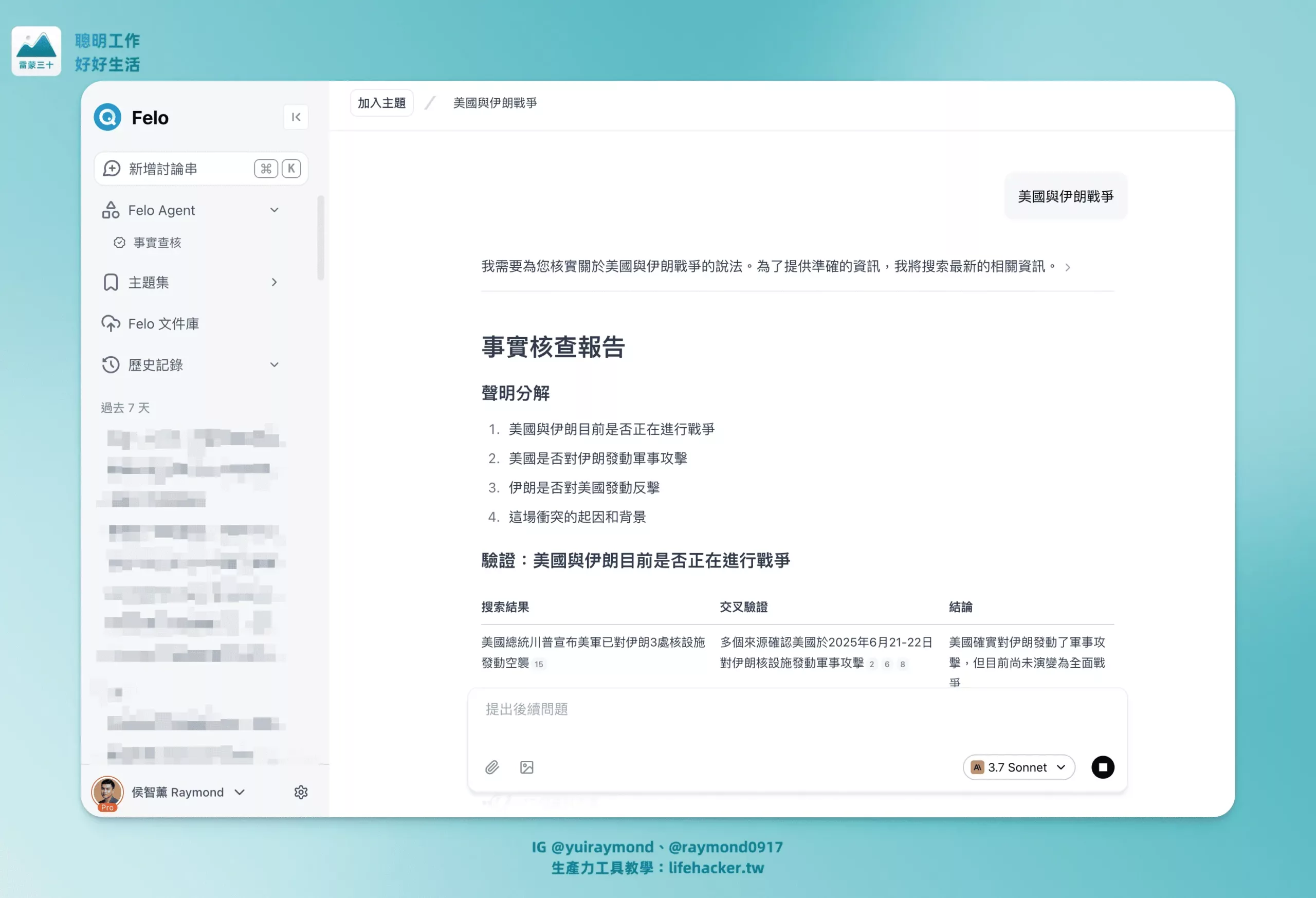Click list item 美國是否對伊朗發動軍事攻擊
This screenshot has width=1316, height=898.
coord(598,459)
